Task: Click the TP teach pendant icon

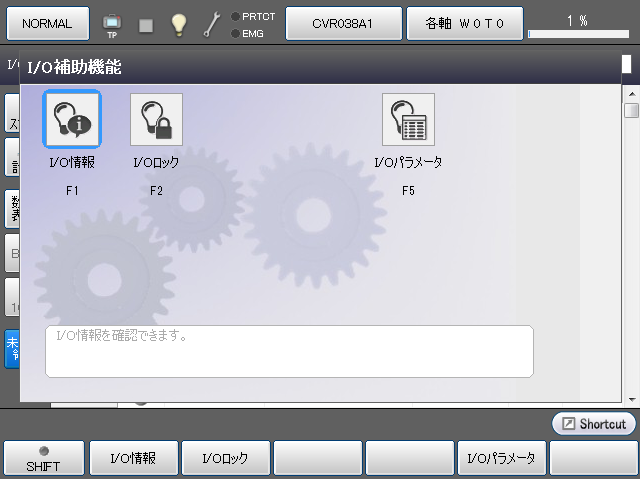Action: click(x=112, y=24)
